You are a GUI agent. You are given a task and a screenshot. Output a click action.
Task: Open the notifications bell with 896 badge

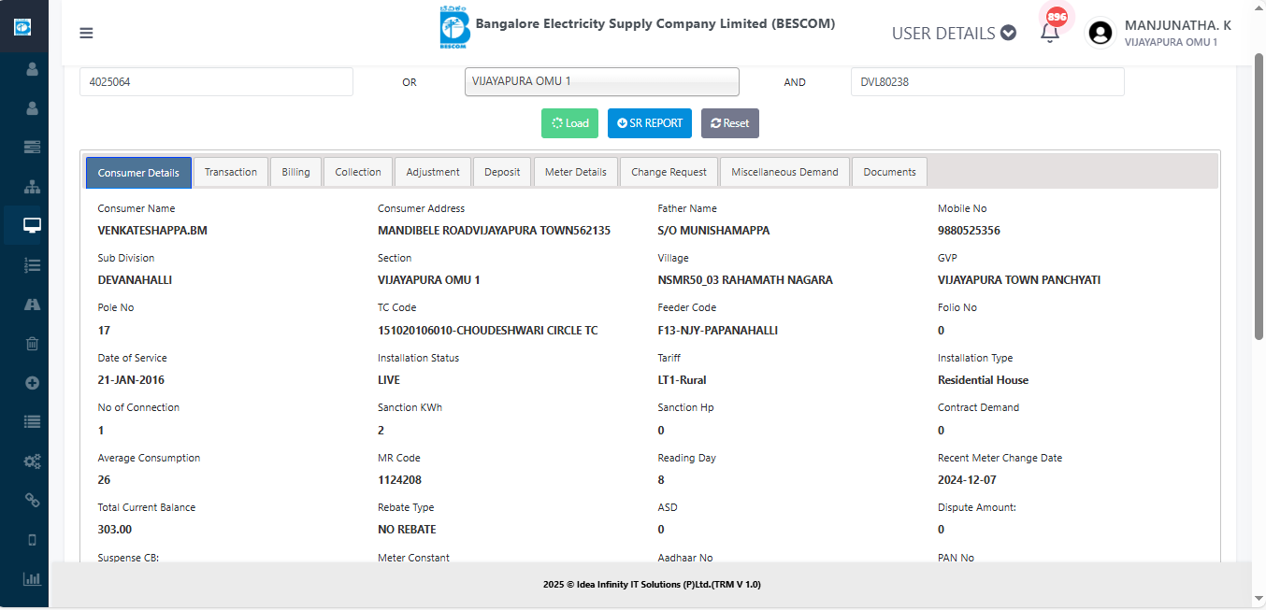tap(1050, 31)
